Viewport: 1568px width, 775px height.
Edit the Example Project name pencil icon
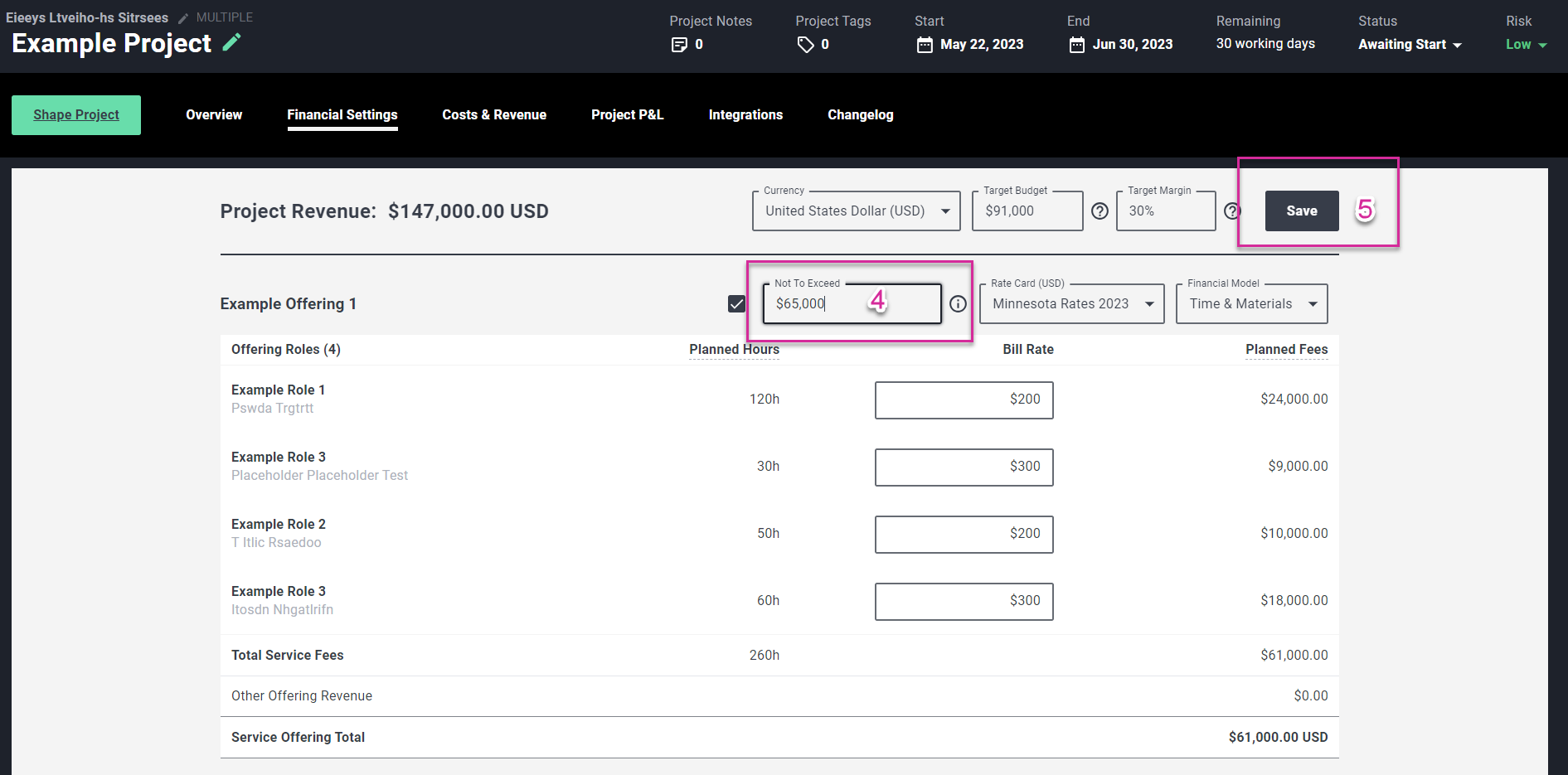point(232,42)
